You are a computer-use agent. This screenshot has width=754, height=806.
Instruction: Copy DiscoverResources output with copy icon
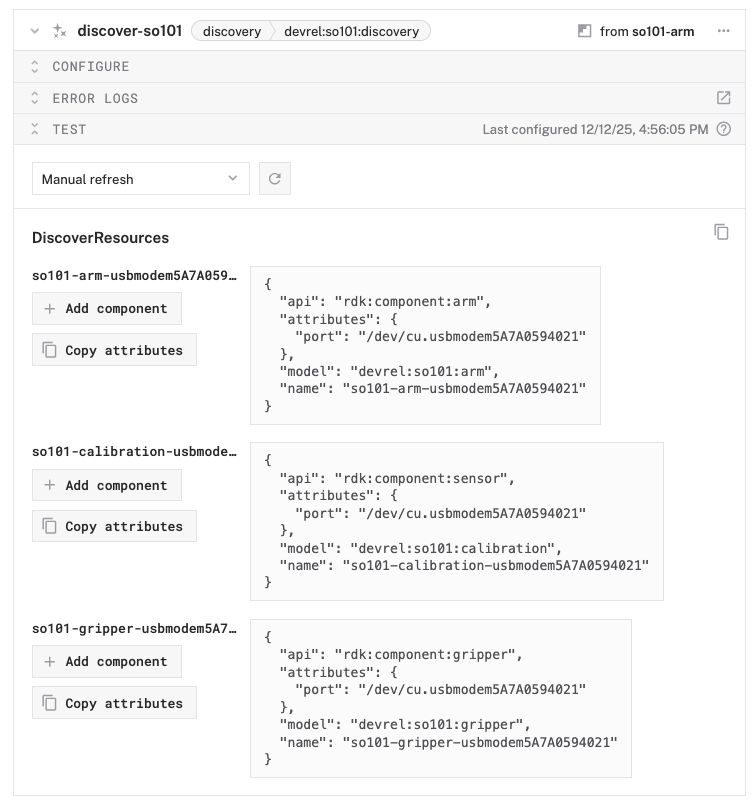(721, 232)
